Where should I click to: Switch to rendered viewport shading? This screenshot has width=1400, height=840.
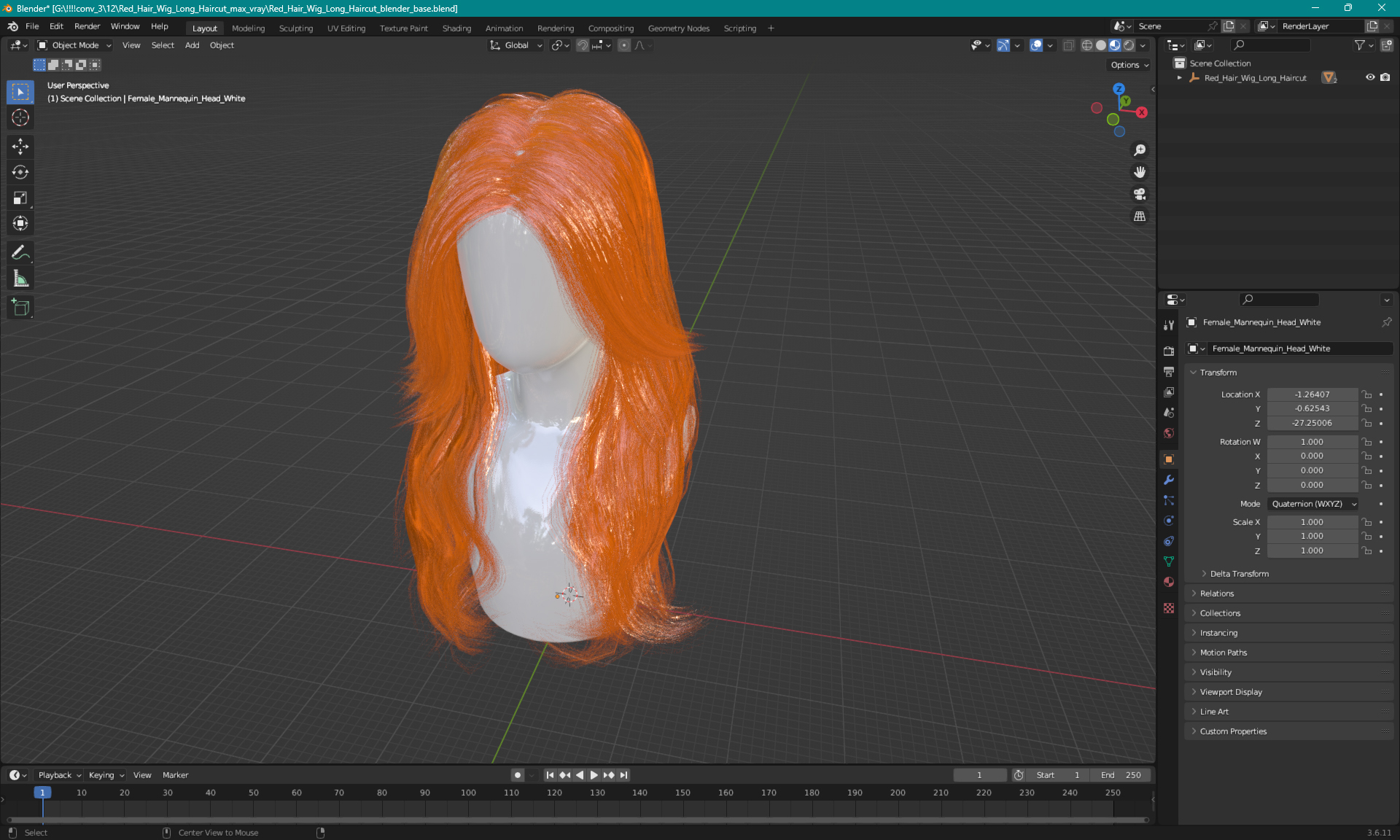pos(1129,45)
